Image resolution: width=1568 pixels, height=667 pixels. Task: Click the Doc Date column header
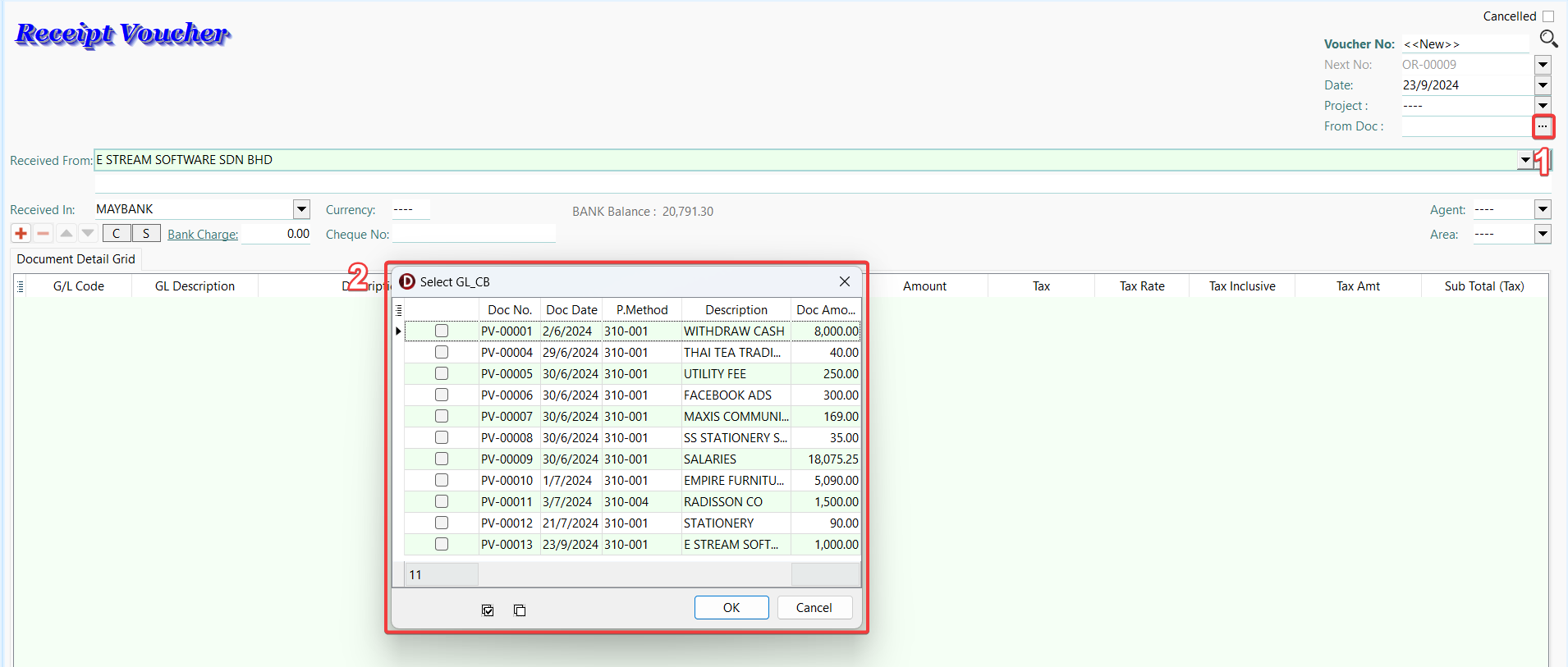coord(571,309)
